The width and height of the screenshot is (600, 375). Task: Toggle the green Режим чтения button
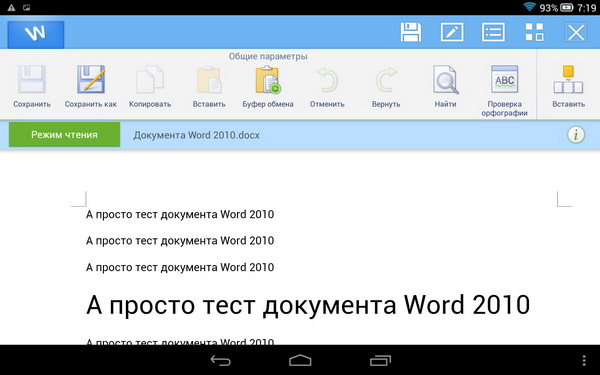tap(64, 135)
